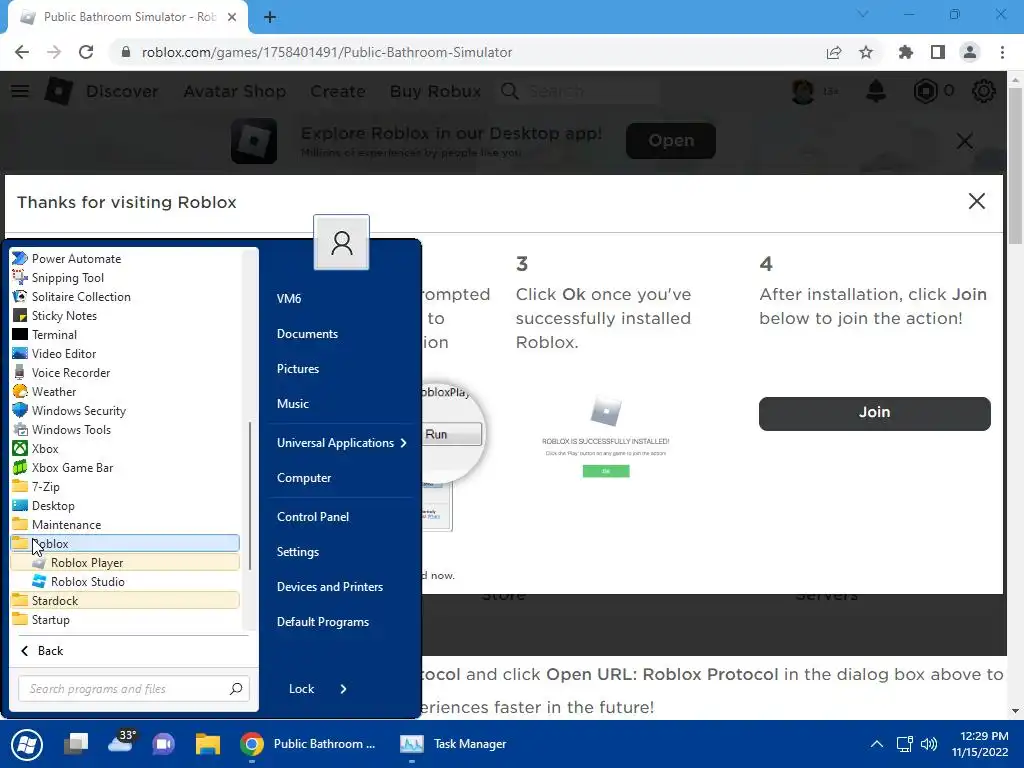Open Voice Recorder
Screen dimensions: 1024x768
pos(125,372)
